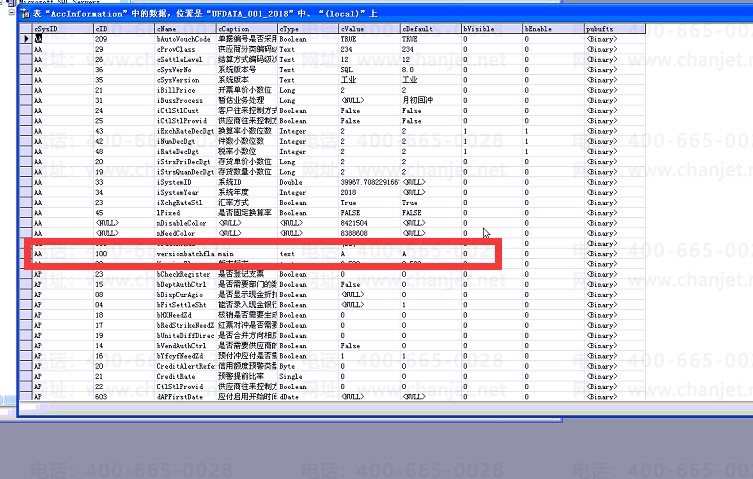Click the Double type cell
The image size is (753, 479).
click(308, 182)
